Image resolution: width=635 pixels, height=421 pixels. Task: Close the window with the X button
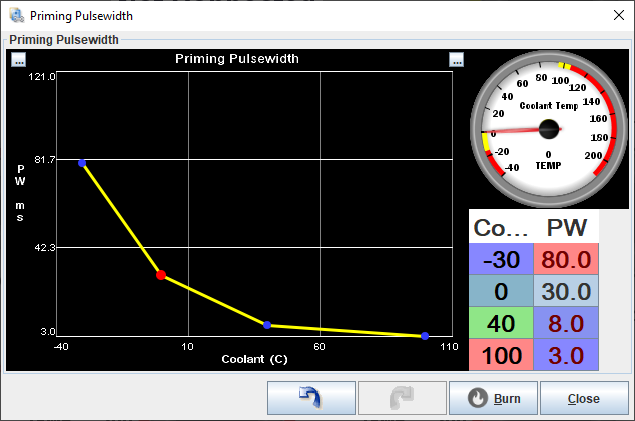618,15
